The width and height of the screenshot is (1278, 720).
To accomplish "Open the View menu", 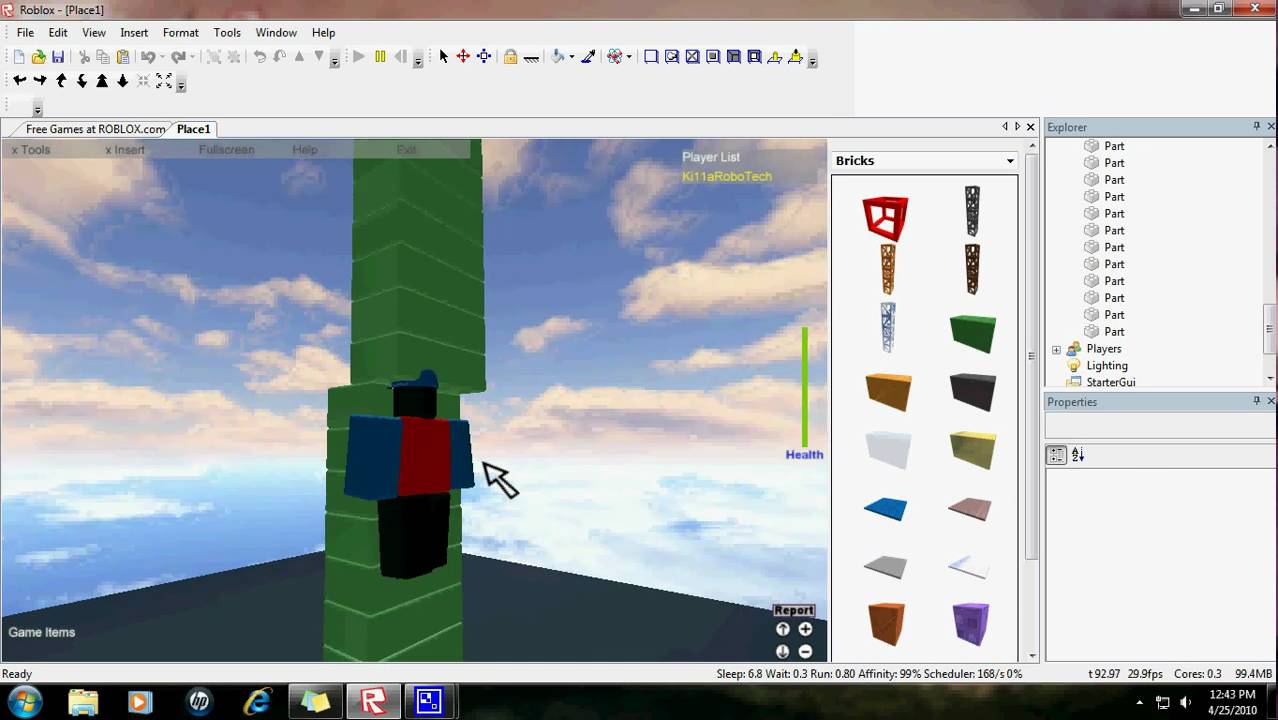I will coord(94,33).
